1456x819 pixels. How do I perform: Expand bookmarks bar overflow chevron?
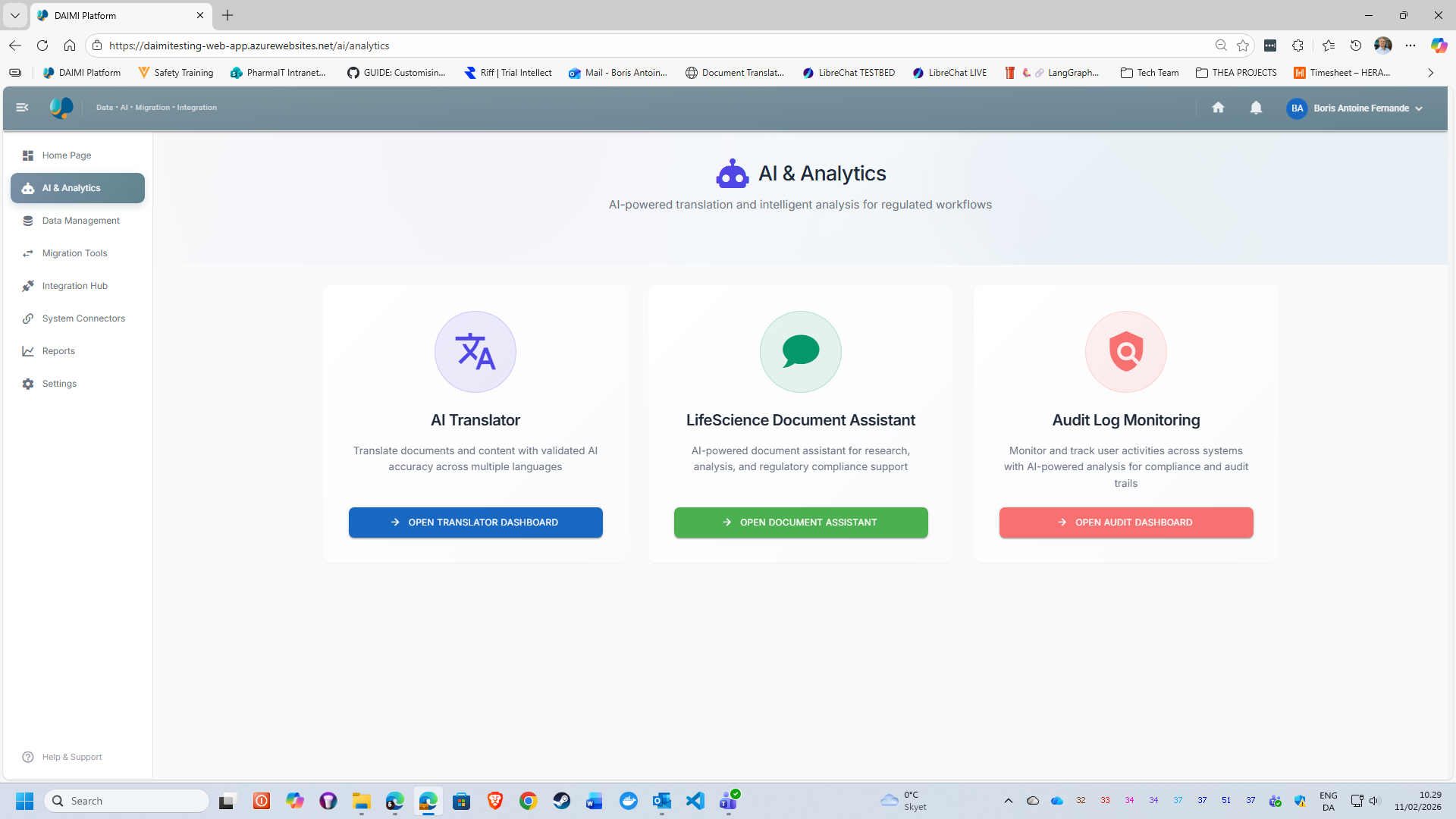click(1430, 73)
